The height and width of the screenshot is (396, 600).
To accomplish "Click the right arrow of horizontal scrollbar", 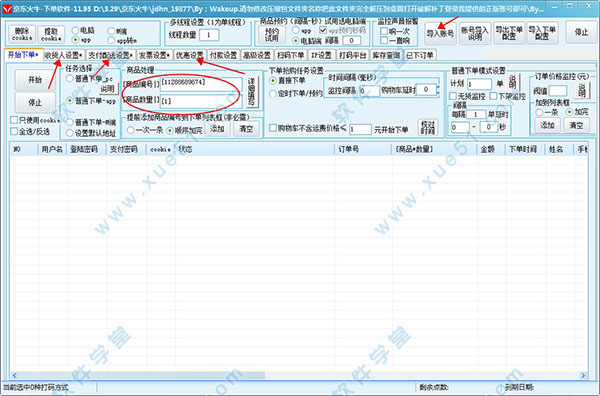I will [x=583, y=375].
